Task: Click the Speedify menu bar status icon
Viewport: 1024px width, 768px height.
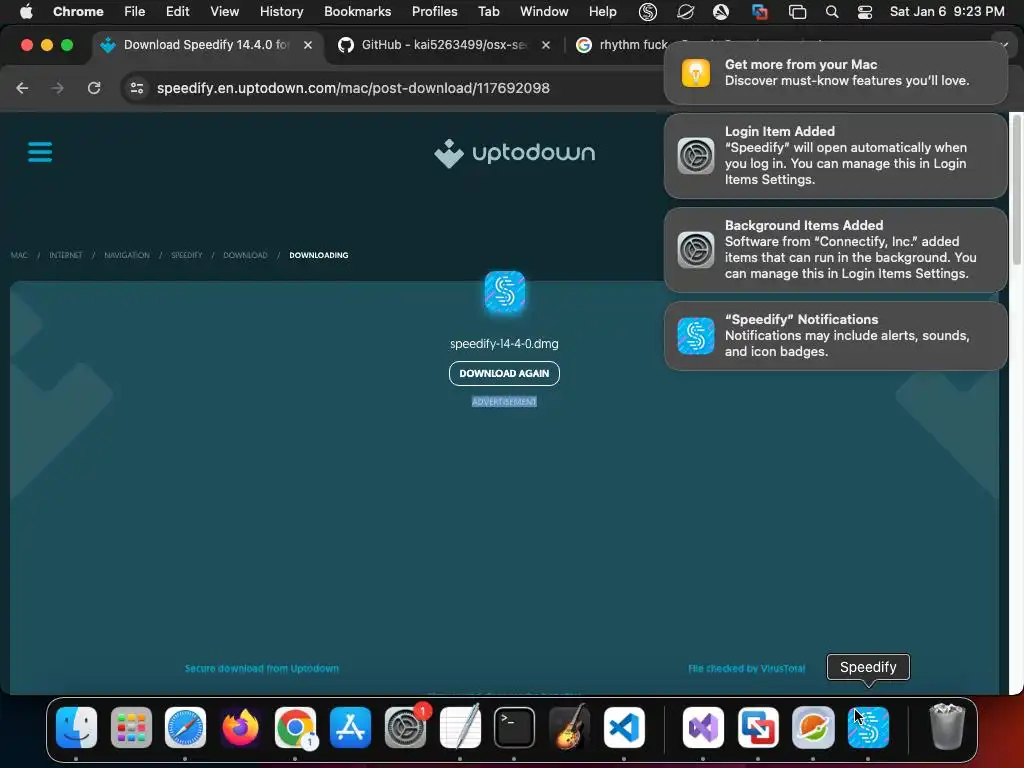Action: pyautogui.click(x=647, y=11)
